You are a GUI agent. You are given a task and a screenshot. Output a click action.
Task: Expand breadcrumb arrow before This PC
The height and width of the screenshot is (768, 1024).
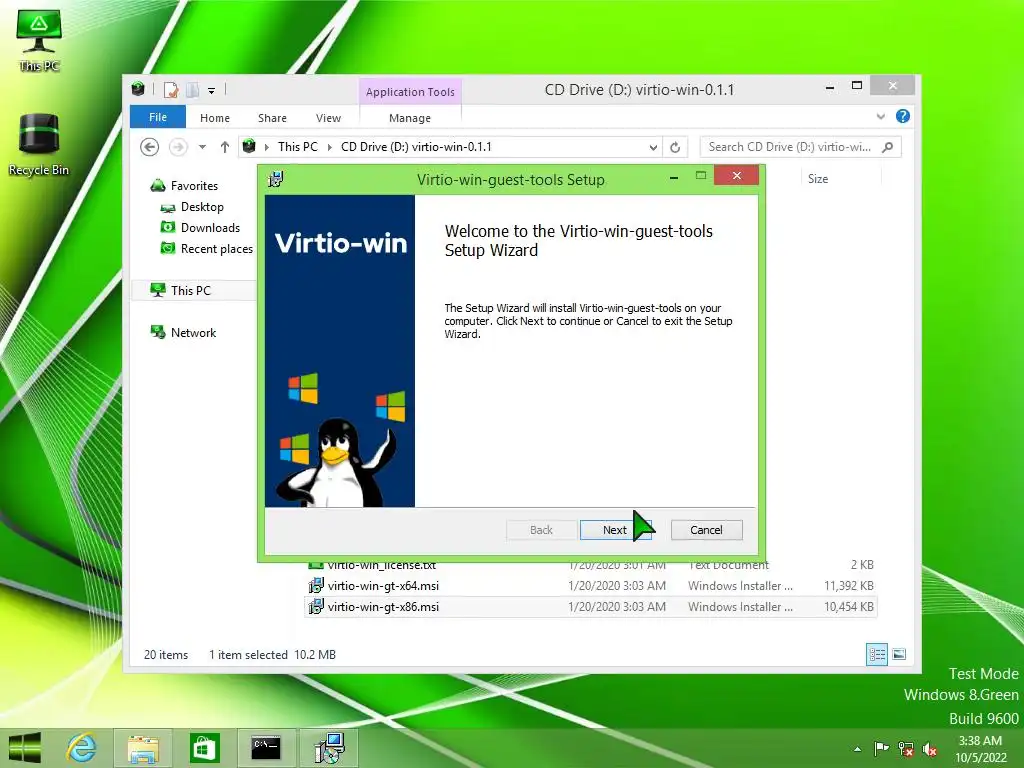tap(266, 147)
